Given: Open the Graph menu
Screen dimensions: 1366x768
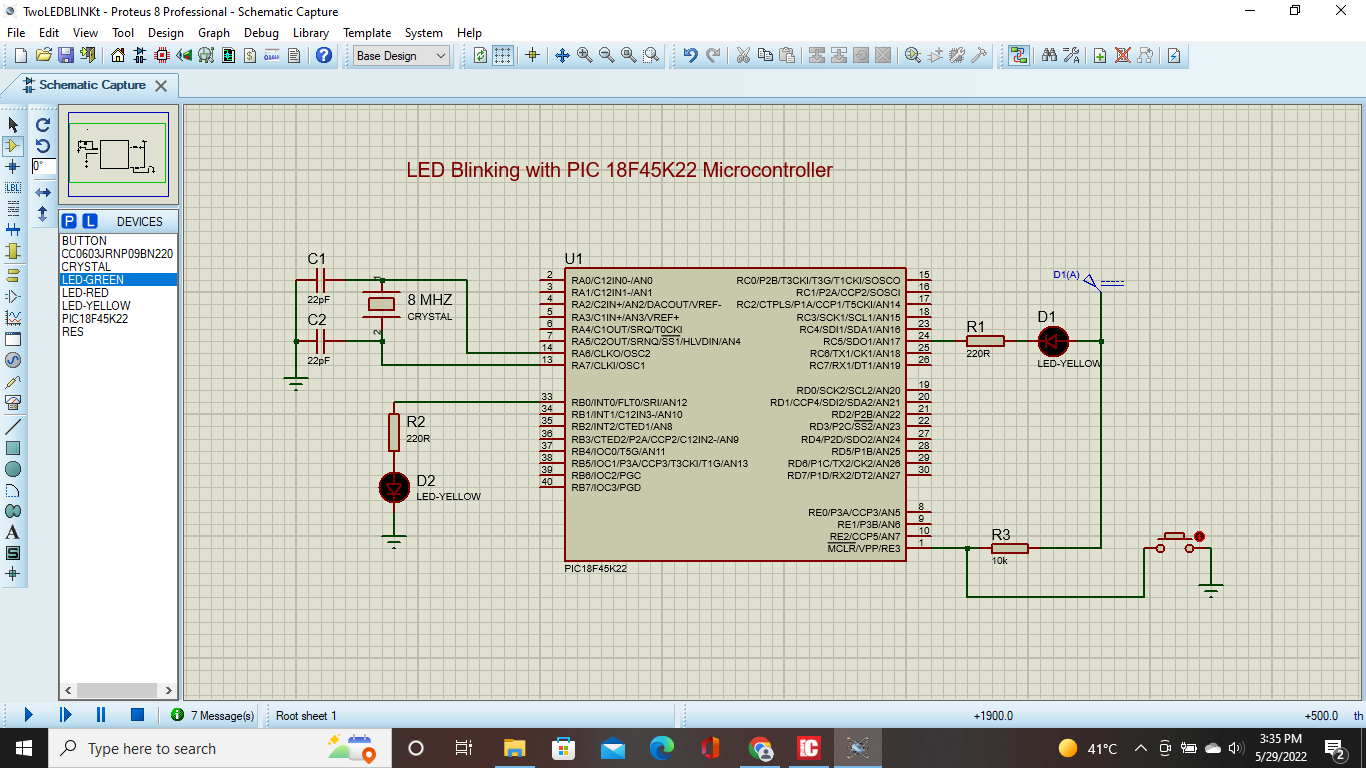Looking at the screenshot, I should tap(214, 32).
